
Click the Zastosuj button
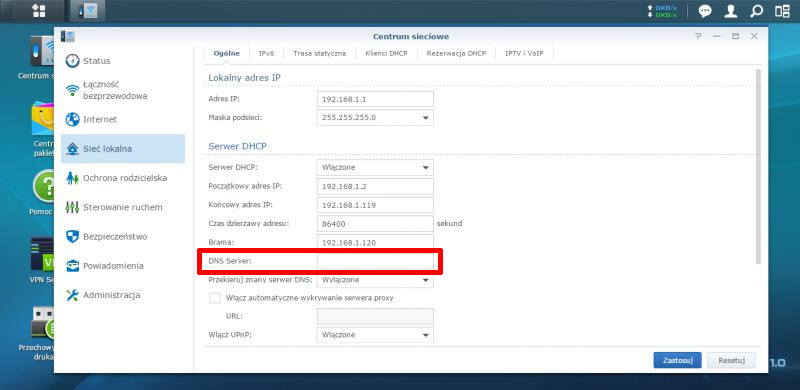pyautogui.click(x=677, y=360)
